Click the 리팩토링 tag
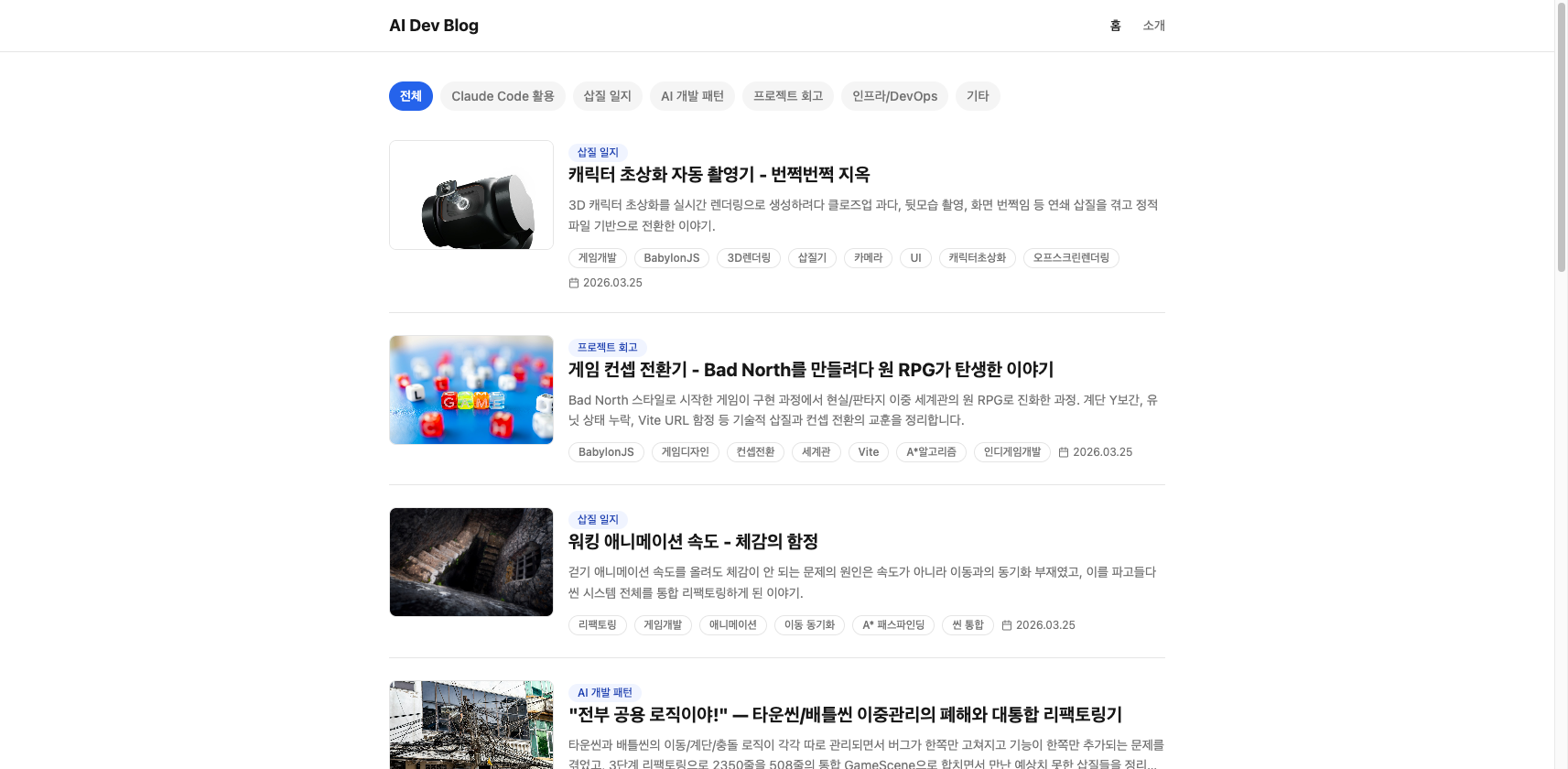This screenshot has width=1568, height=769. click(598, 625)
